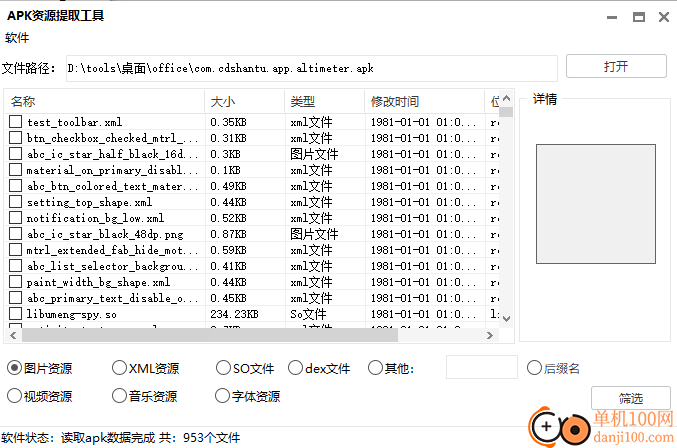Check the box for libumeng-spy.so
Screen dimensions: 677x448
click(16, 313)
